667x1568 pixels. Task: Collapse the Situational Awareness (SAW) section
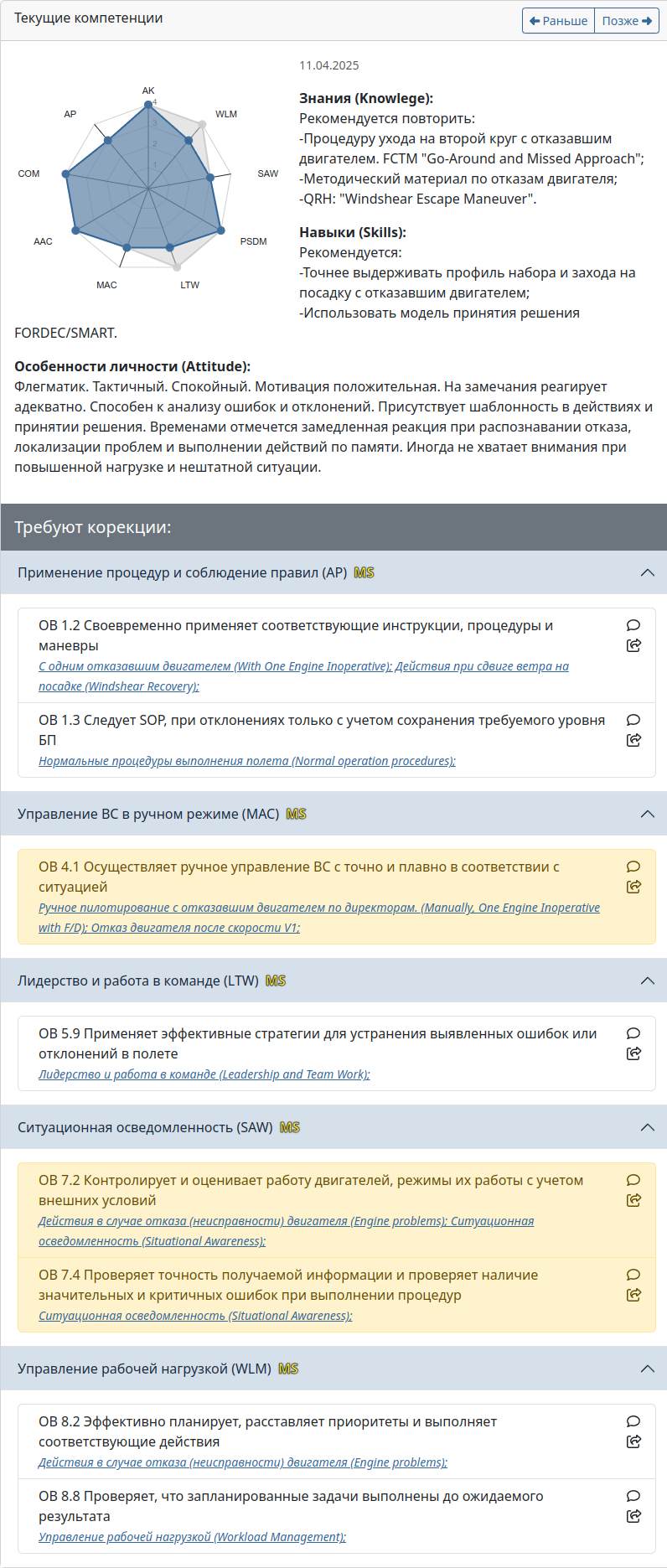point(647,1127)
